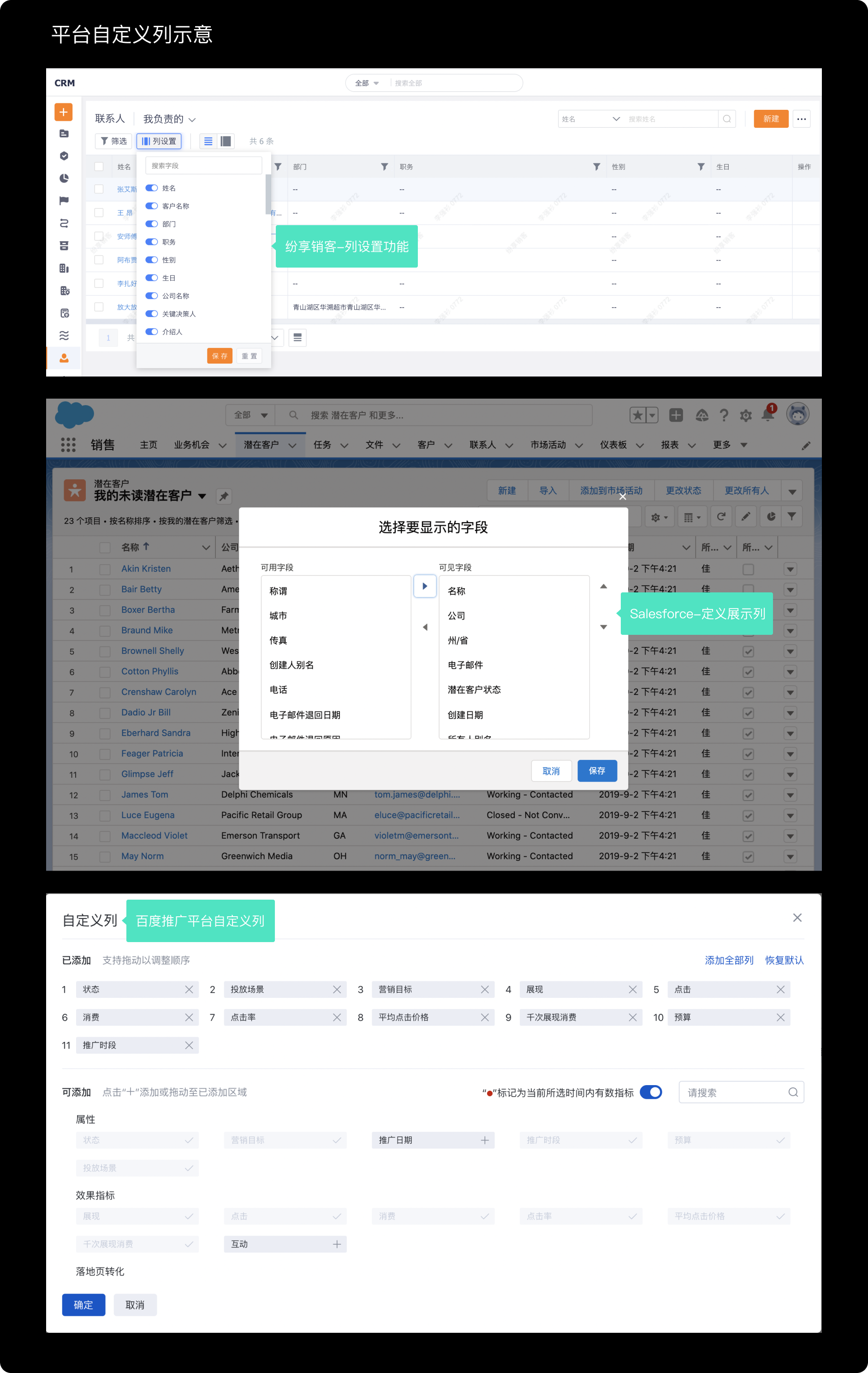Click the filter funnel on 性别 column header
Image resolution: width=868 pixels, height=1373 pixels.
point(701,167)
